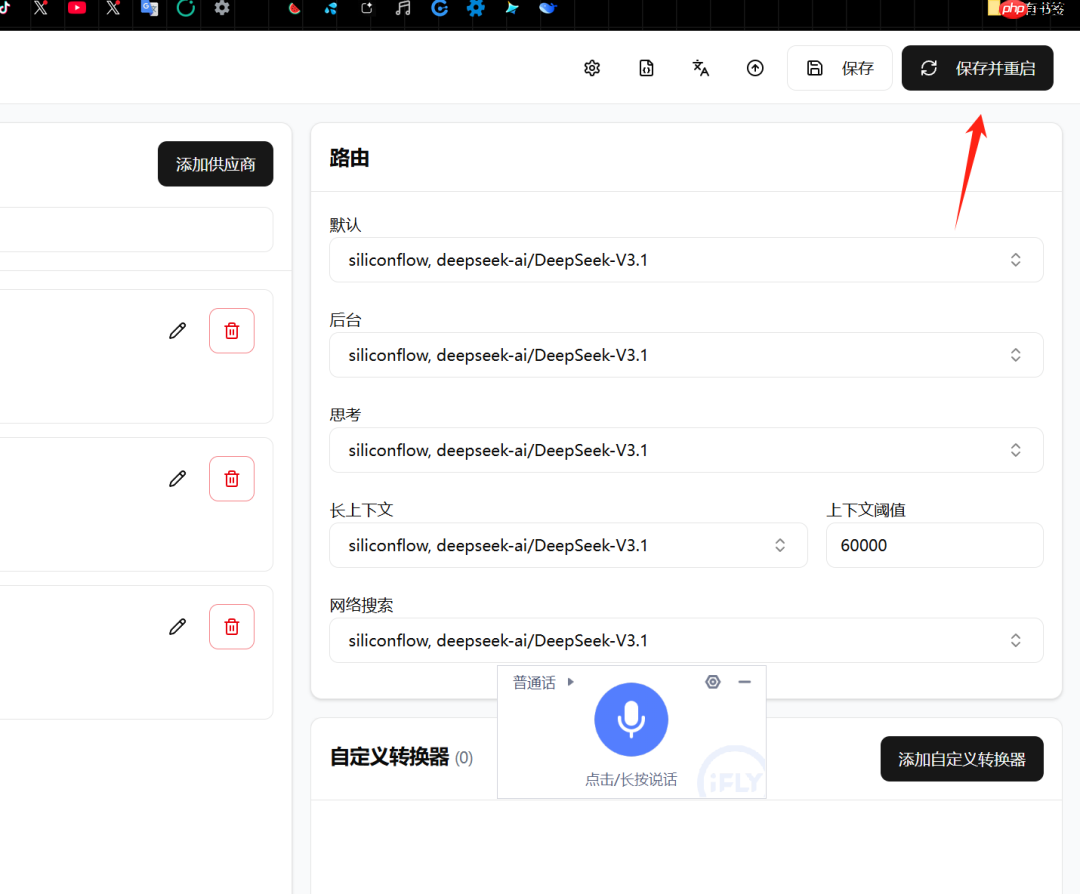Image resolution: width=1080 pixels, height=894 pixels.
Task: Click the 添加自定义转换器 button
Action: tap(961, 759)
